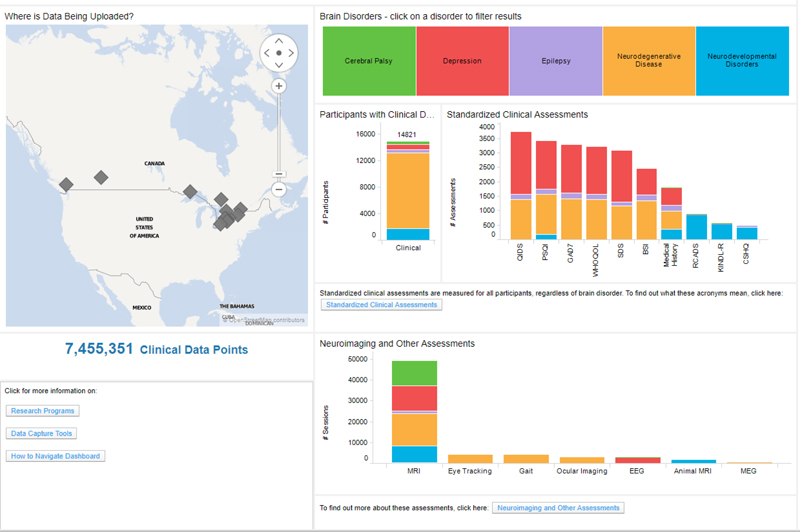Click the 7,455,351 Clinical Data Points text
800x532 pixels.
pyautogui.click(x=156, y=349)
